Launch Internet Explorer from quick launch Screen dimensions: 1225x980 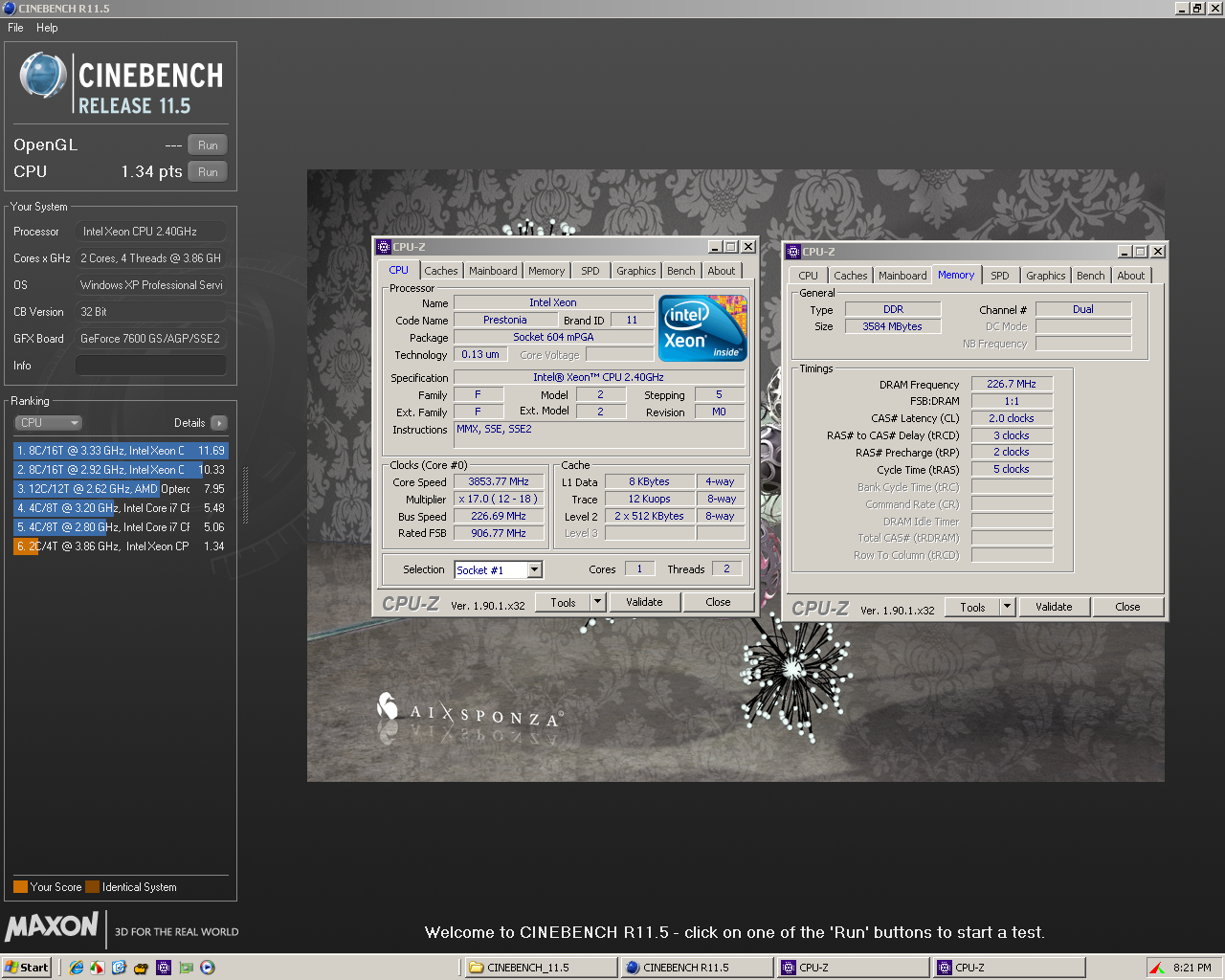click(x=76, y=968)
